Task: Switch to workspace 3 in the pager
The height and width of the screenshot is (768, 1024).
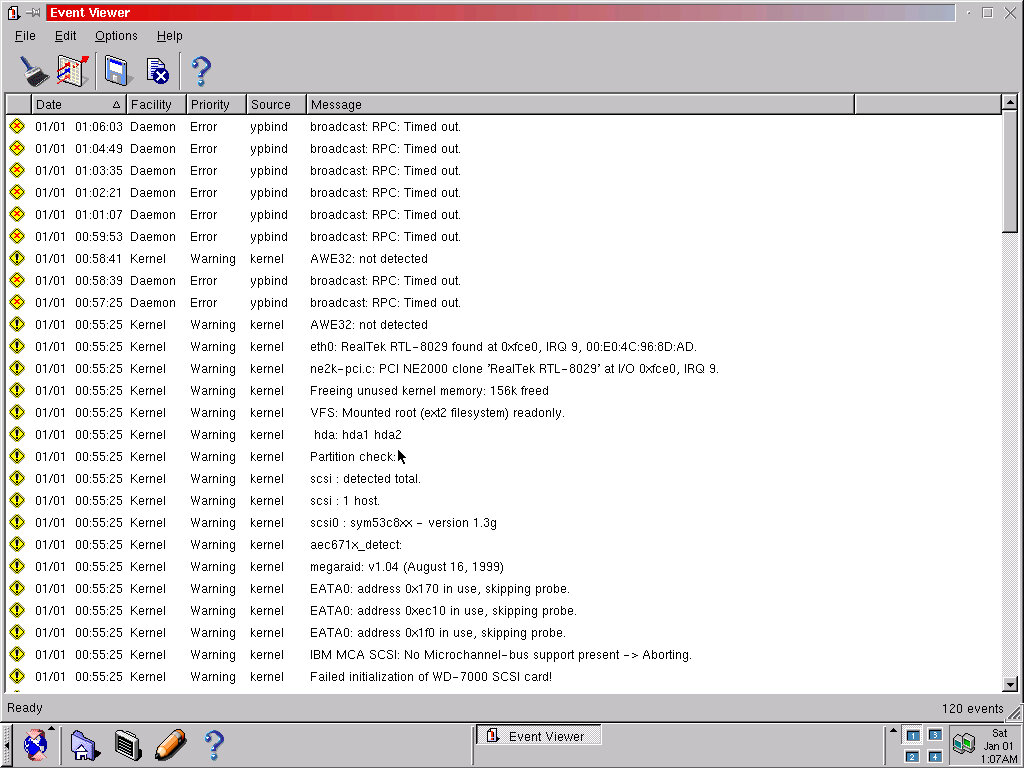Action: (934, 735)
